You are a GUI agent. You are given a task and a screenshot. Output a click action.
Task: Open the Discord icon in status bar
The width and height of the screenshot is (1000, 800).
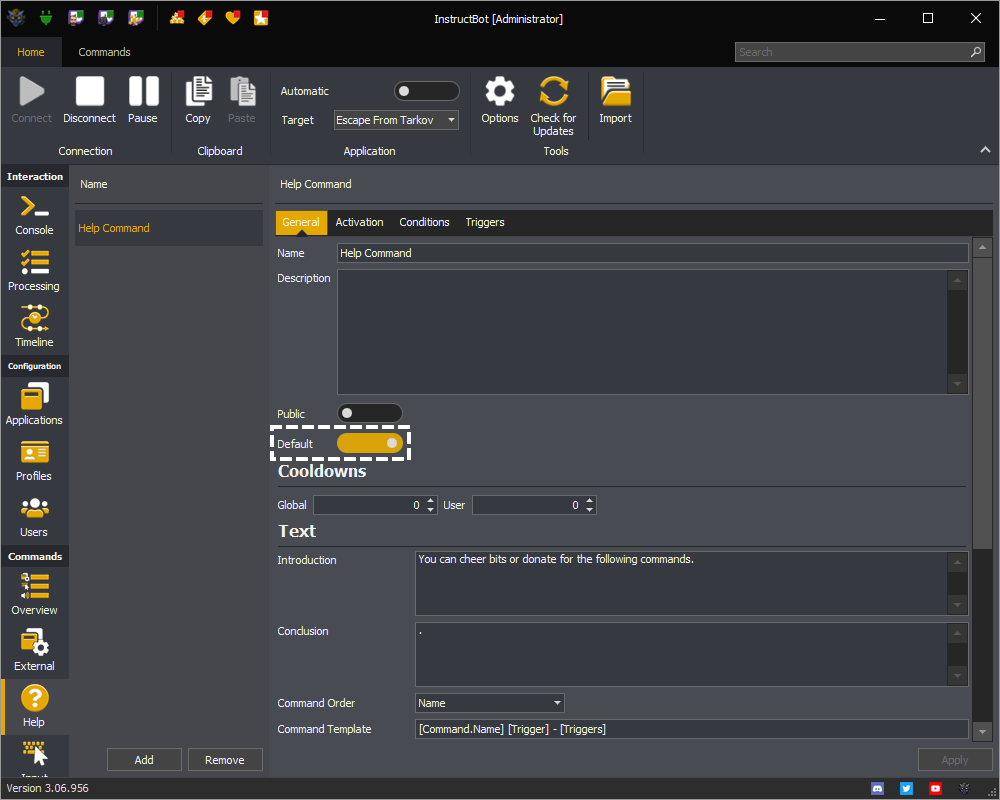tap(878, 789)
